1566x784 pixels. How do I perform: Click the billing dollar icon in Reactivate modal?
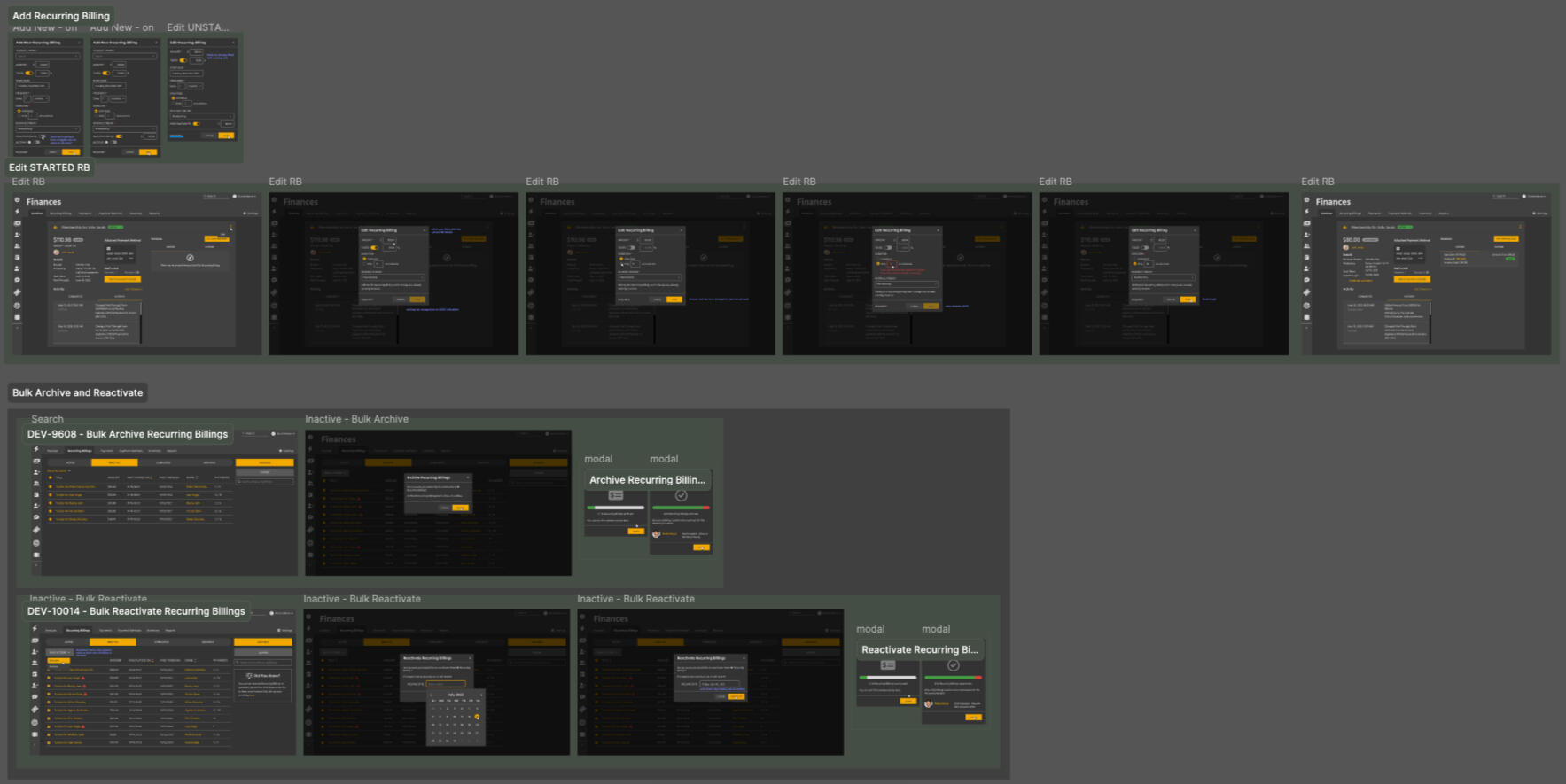[x=888, y=665]
